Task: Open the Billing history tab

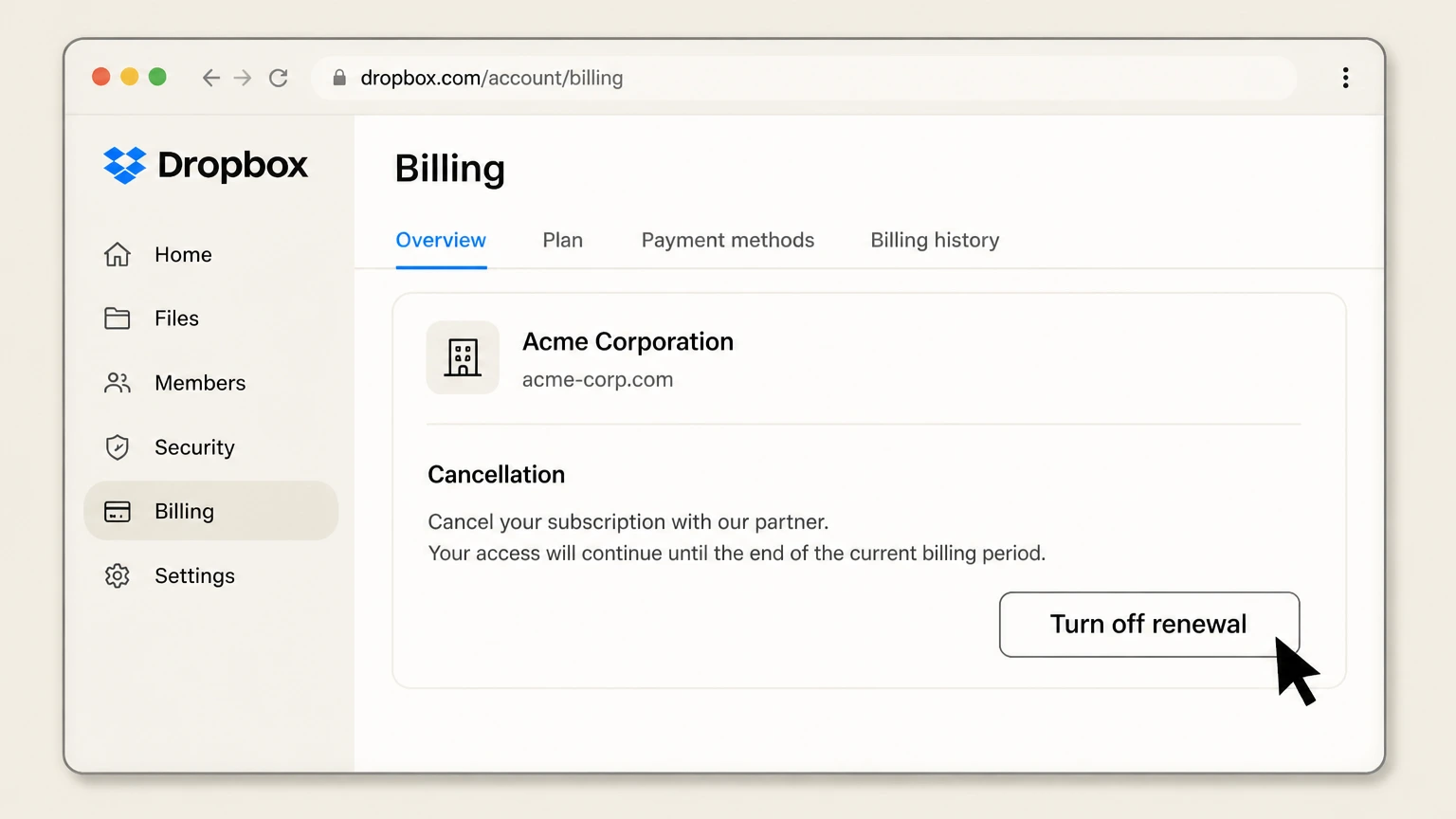Action: coord(935,240)
